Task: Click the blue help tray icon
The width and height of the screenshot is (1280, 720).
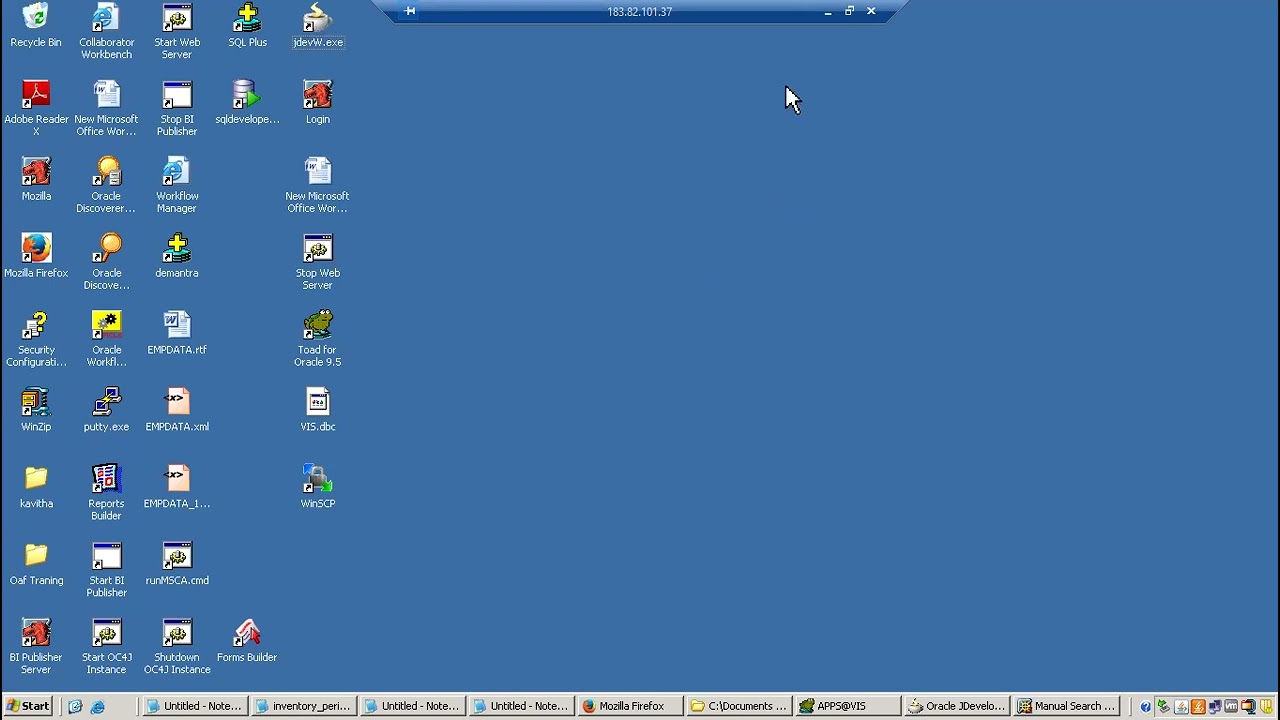Action: pos(1146,707)
